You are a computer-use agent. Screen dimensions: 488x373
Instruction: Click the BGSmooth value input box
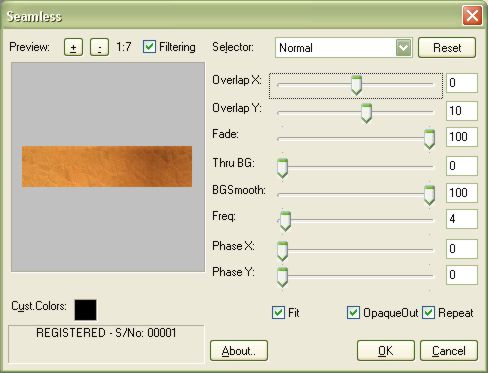tap(462, 193)
